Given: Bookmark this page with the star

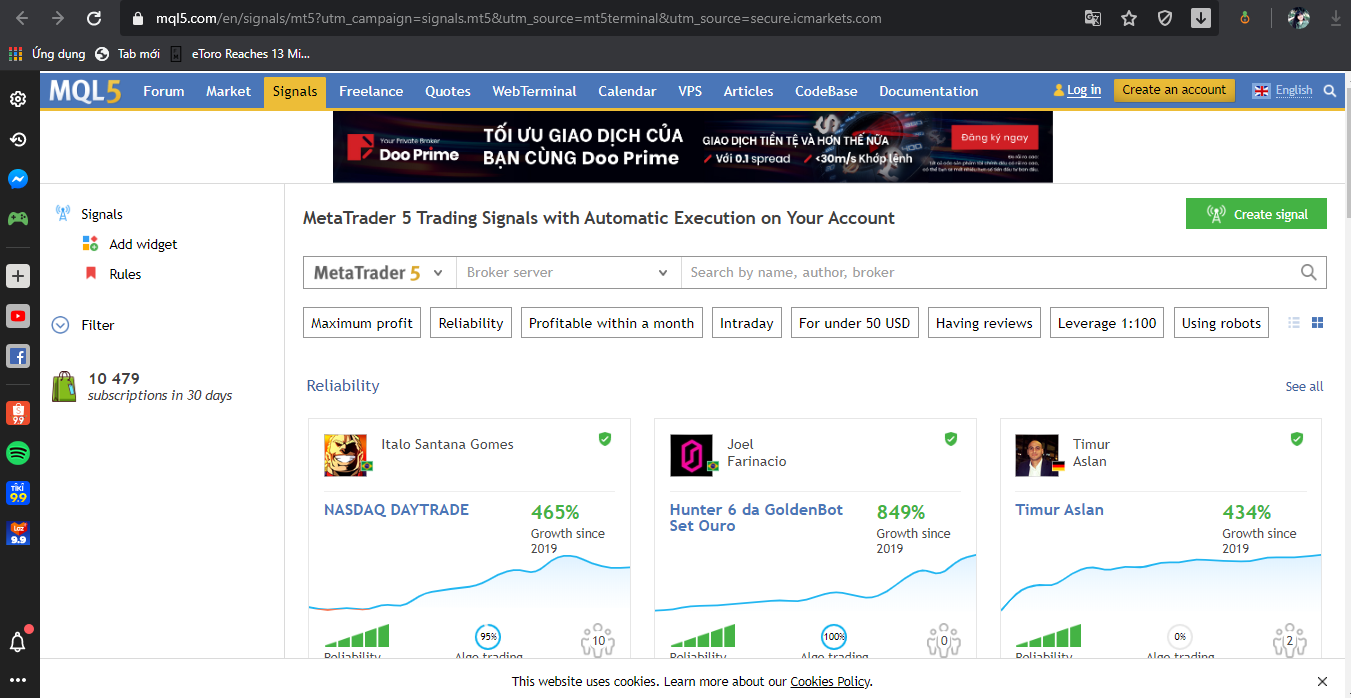Looking at the screenshot, I should [x=1129, y=18].
